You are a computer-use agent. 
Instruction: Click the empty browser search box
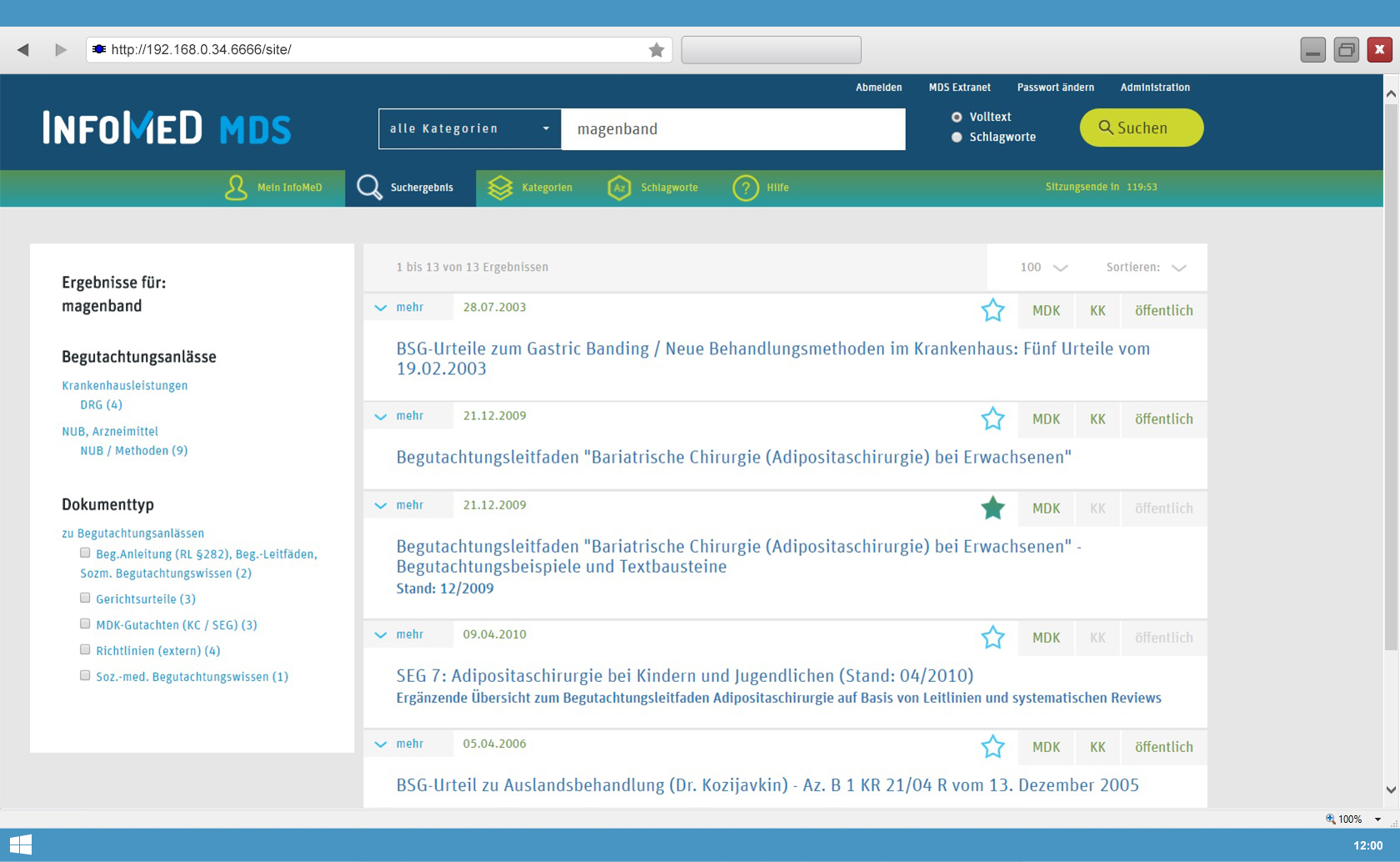[771, 50]
